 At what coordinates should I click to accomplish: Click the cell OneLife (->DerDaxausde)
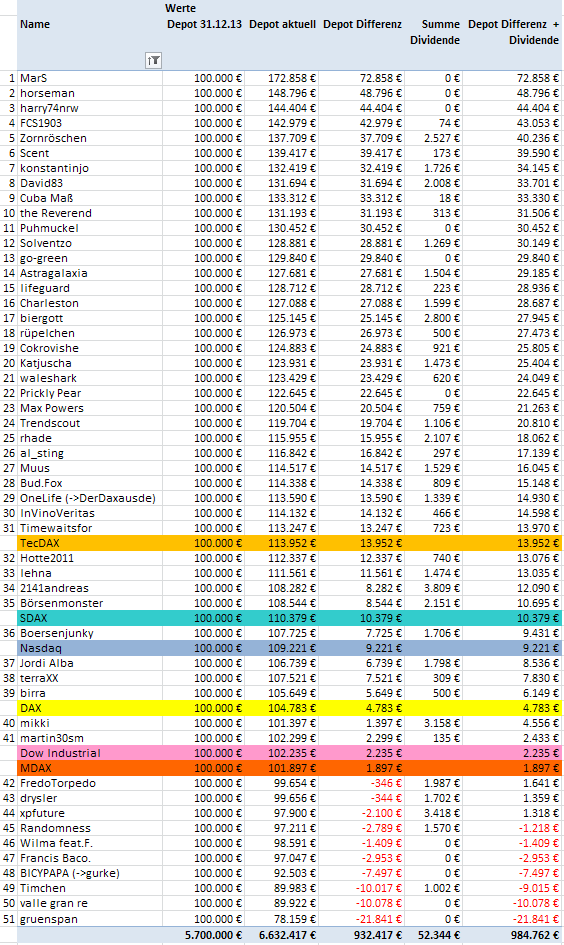(90, 498)
